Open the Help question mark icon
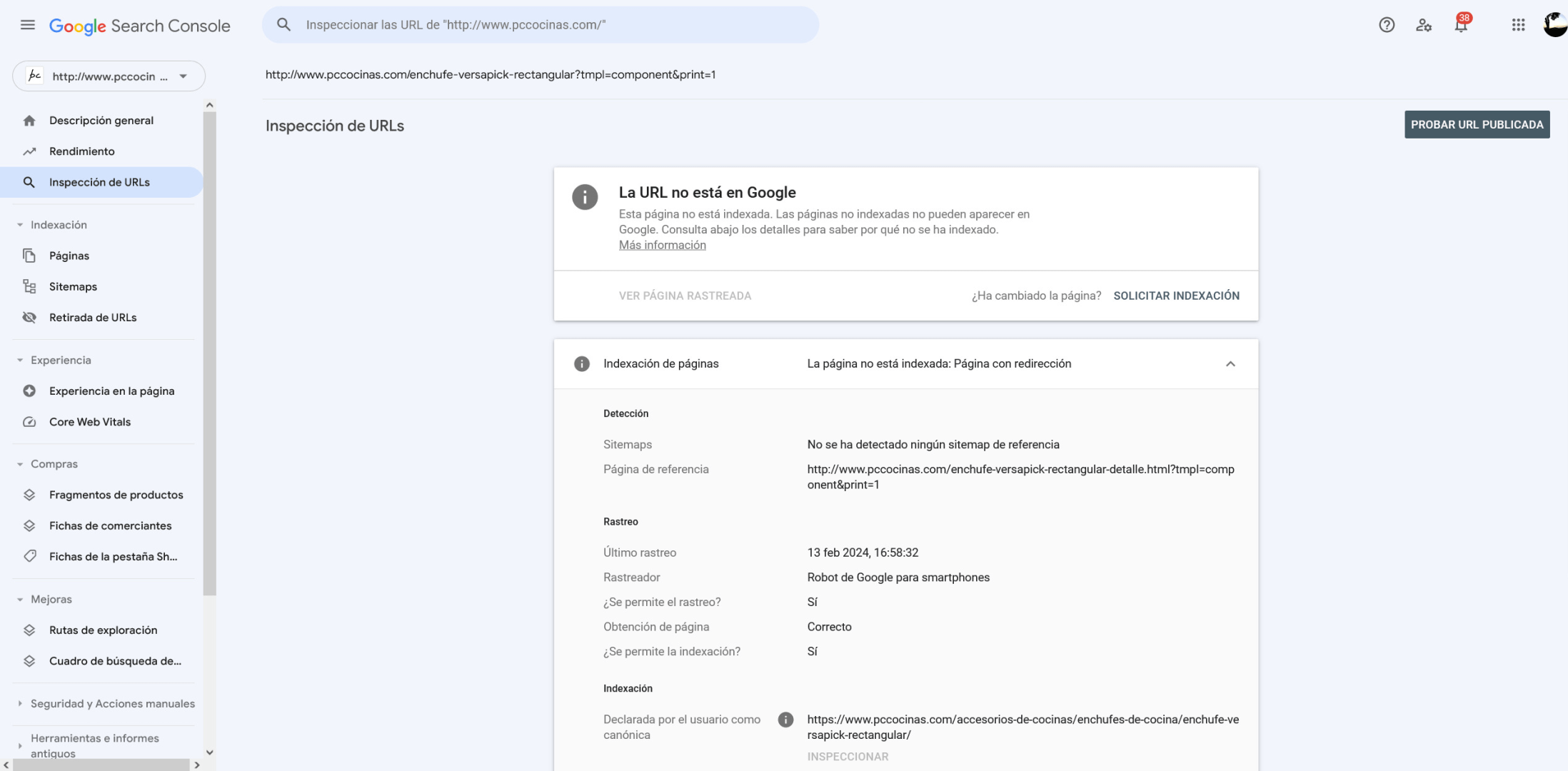 (1387, 25)
